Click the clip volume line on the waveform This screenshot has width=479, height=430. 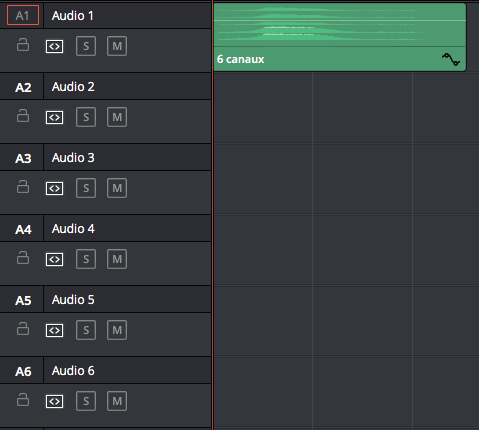340,21
